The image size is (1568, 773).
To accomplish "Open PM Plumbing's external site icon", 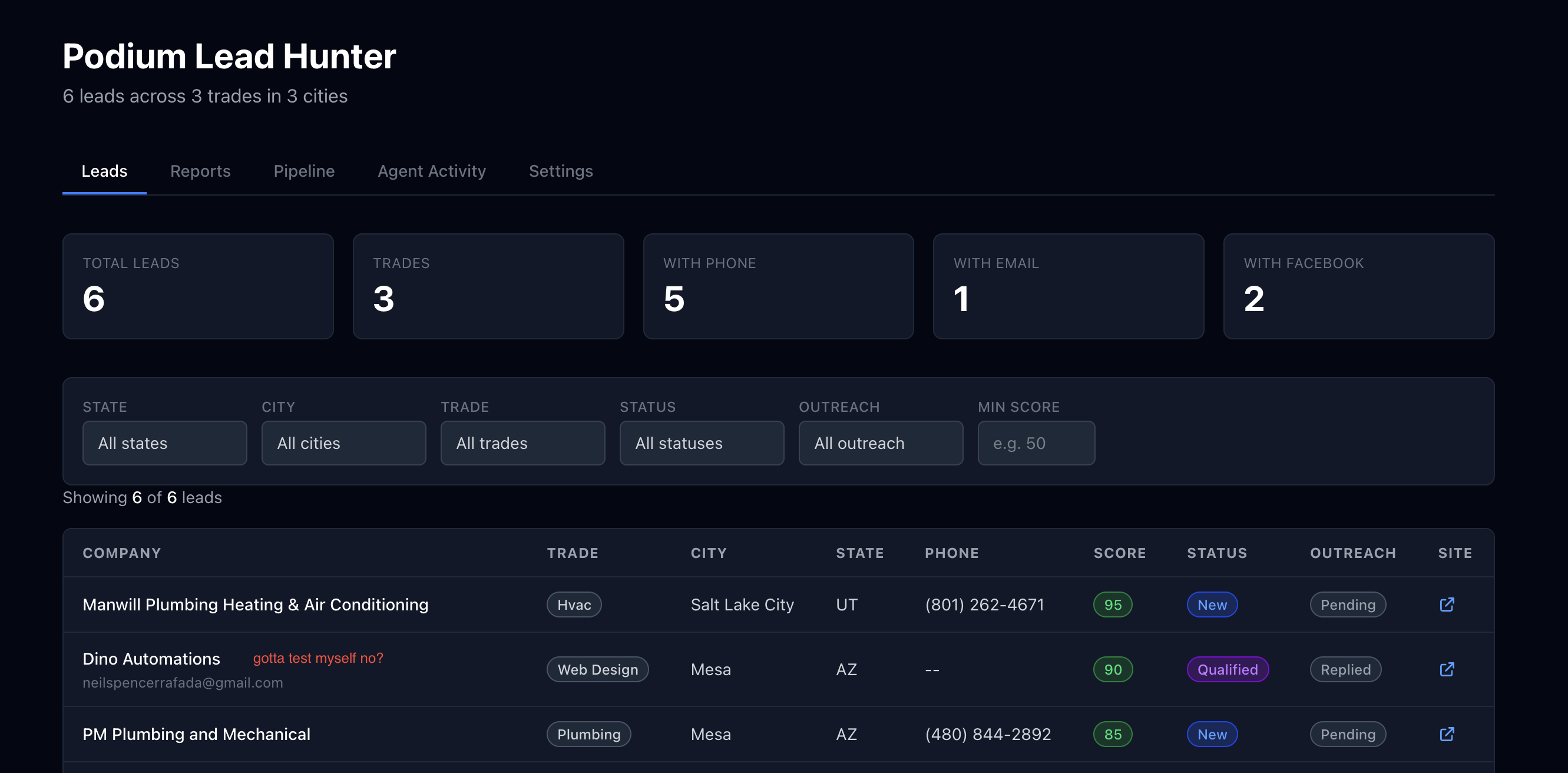I will point(1447,734).
